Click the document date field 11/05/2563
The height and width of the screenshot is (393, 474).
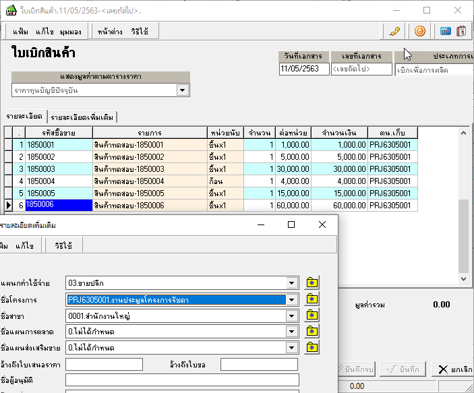click(304, 69)
